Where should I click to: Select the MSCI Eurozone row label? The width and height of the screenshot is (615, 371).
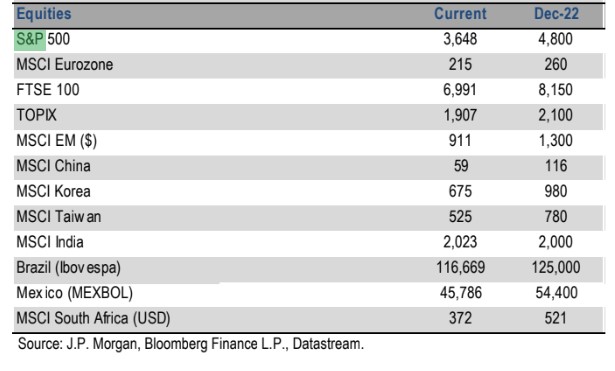point(65,64)
